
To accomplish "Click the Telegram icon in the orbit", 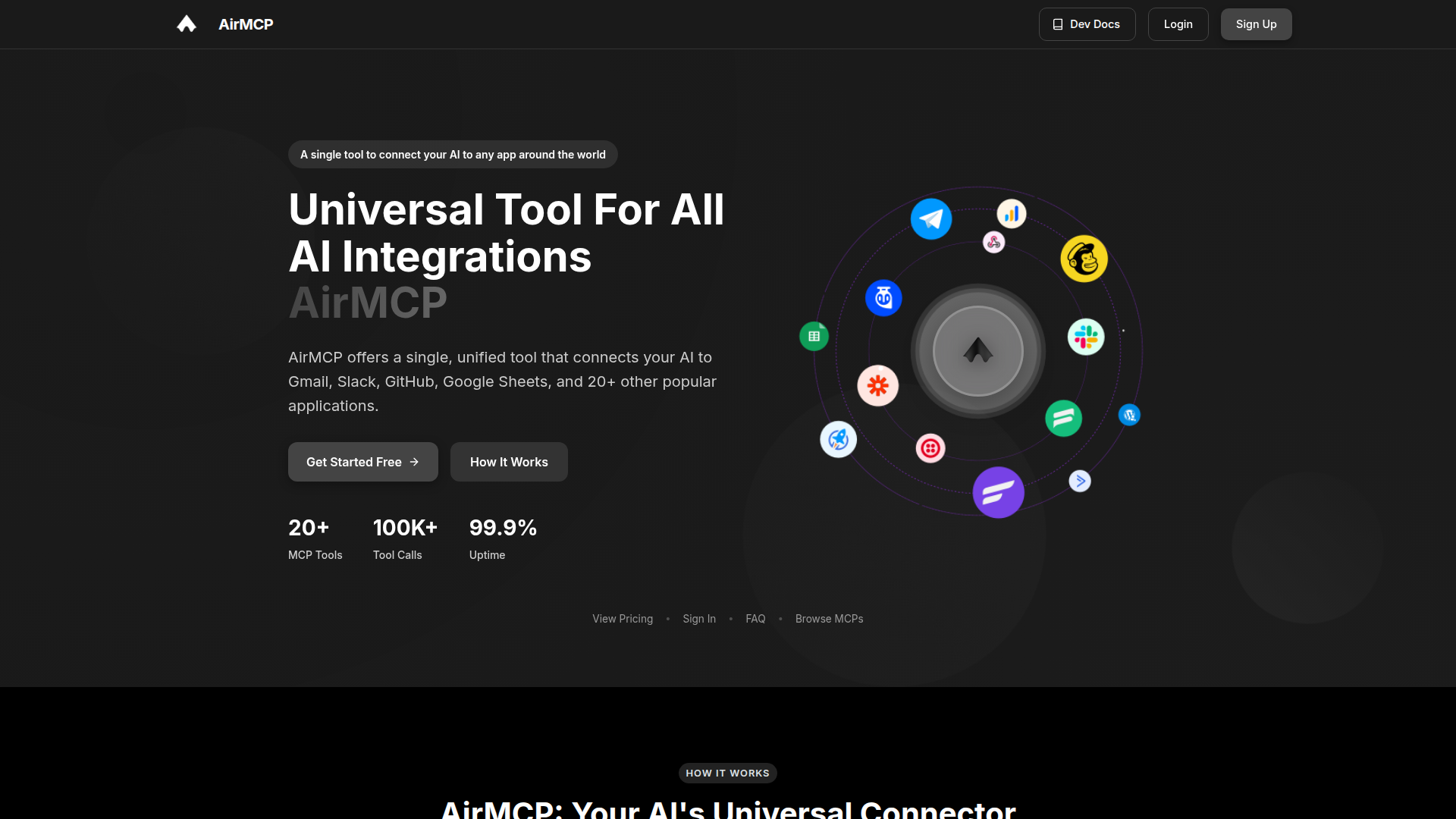I will 931,219.
